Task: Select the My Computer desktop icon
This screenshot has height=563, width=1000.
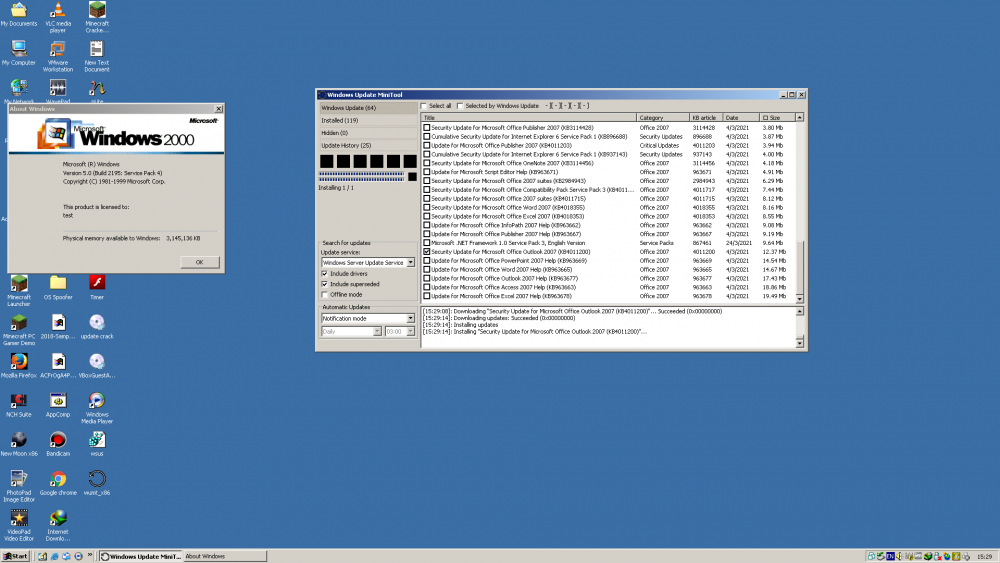Action: click(18, 50)
